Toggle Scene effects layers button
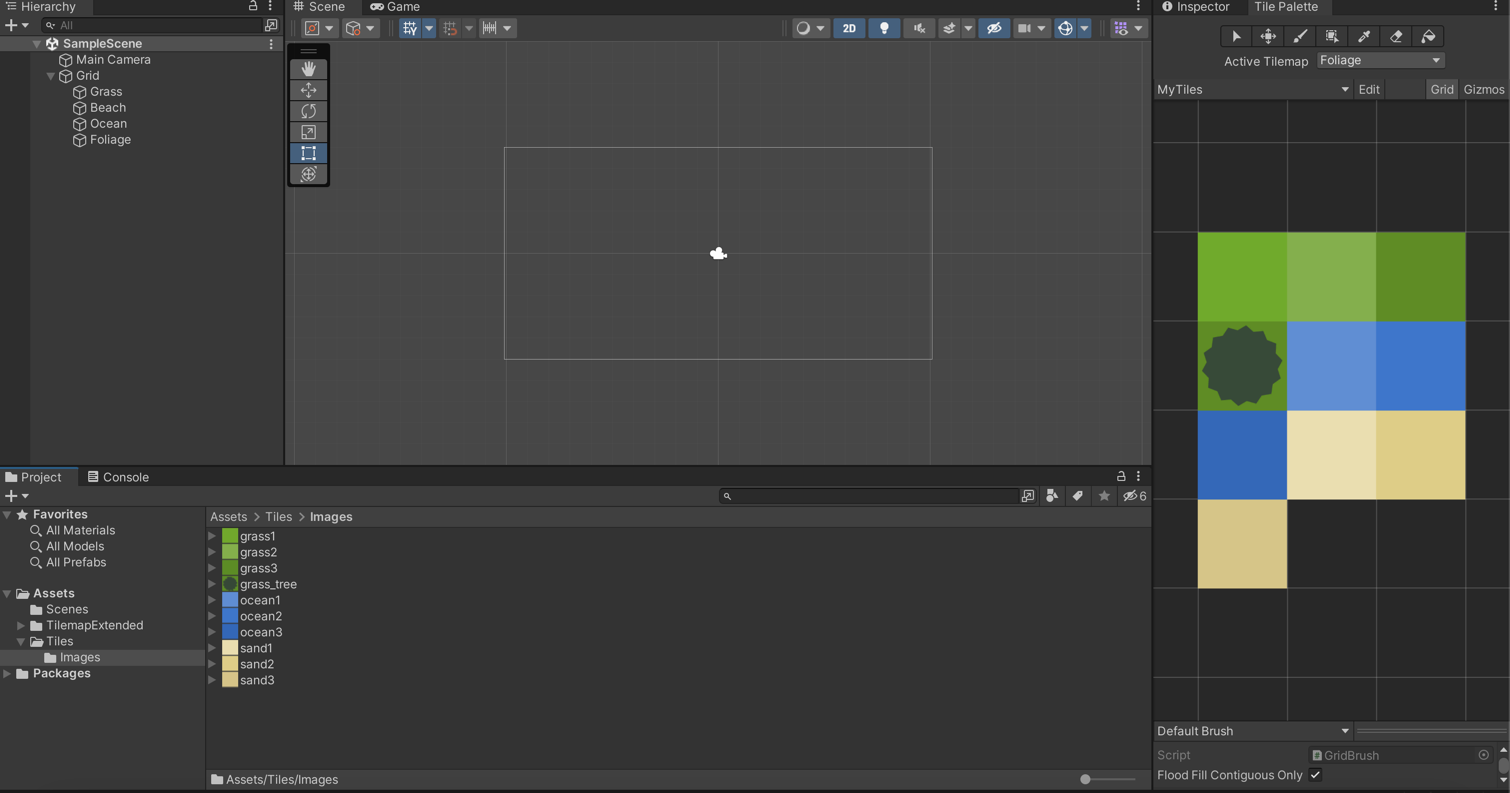The width and height of the screenshot is (1510, 793). click(949, 28)
